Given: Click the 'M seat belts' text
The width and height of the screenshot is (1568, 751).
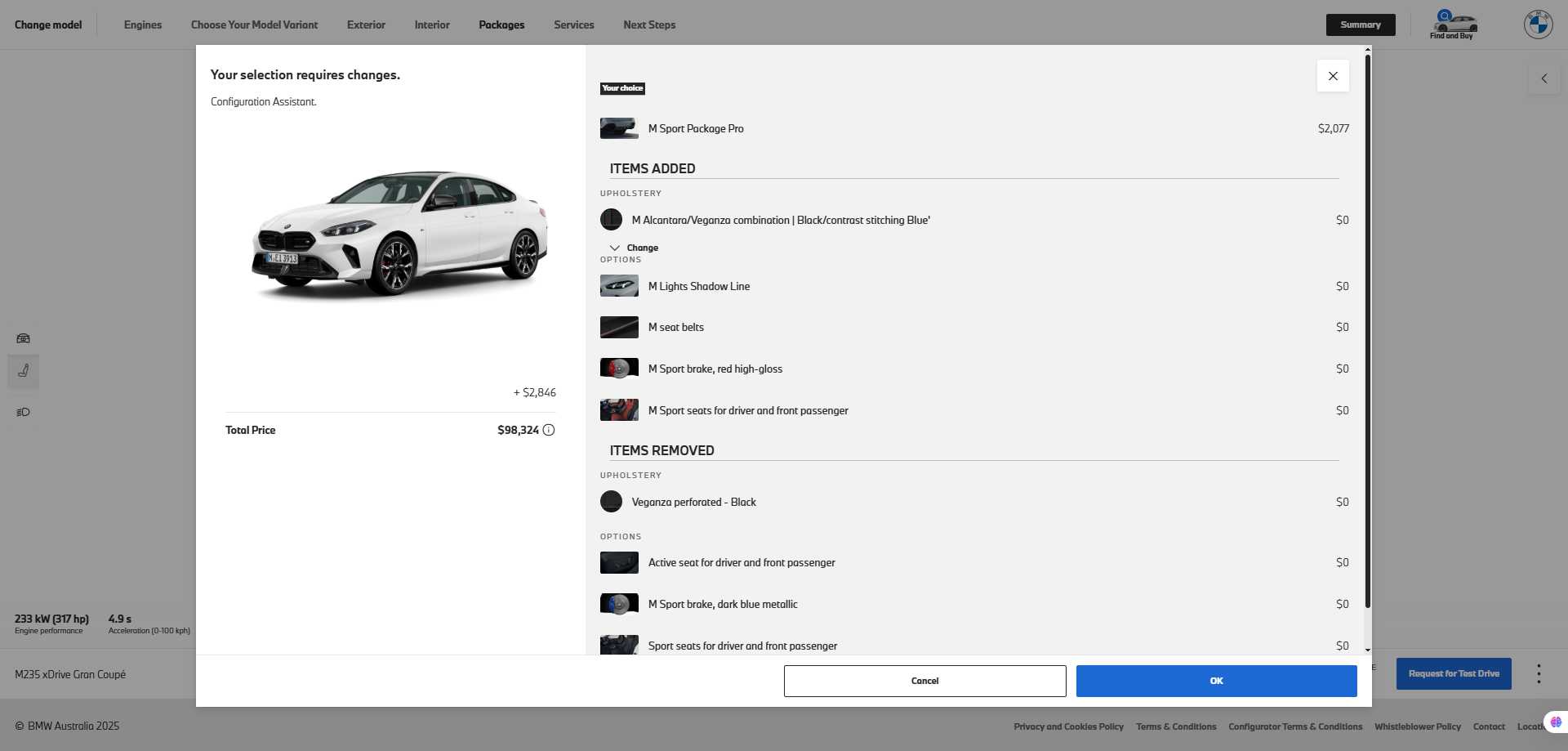Looking at the screenshot, I should coord(676,327).
